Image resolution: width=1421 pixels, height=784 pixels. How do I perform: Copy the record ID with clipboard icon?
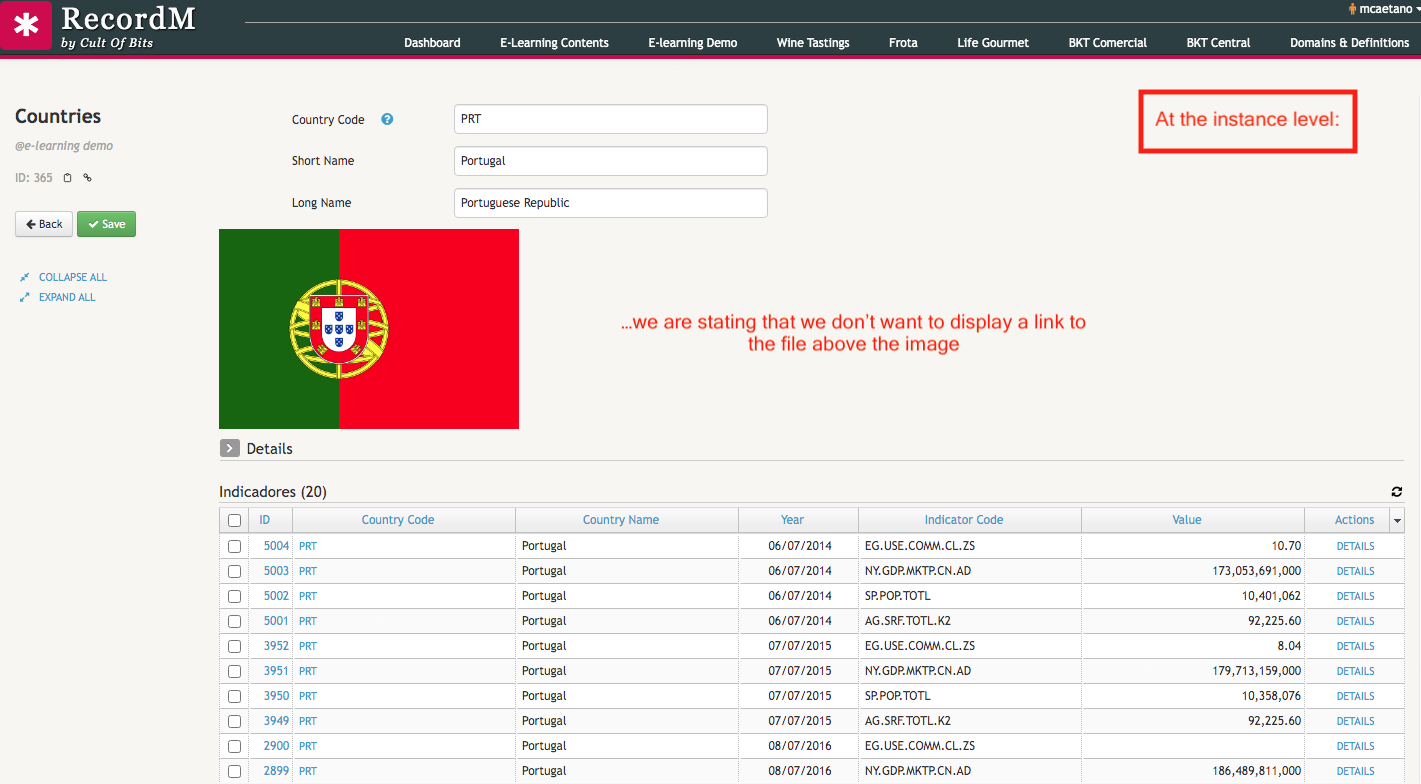pos(68,178)
